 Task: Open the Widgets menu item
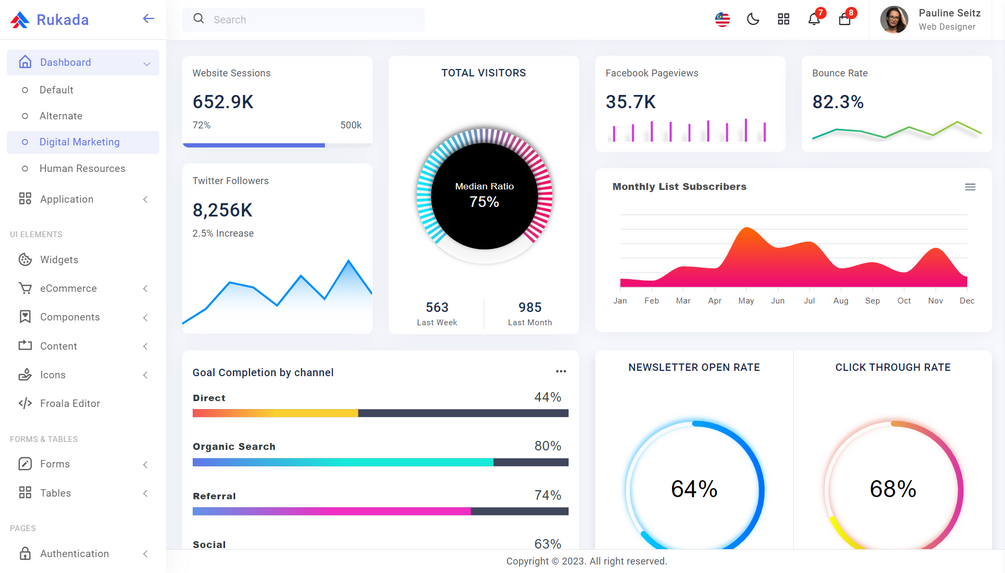click(83, 260)
